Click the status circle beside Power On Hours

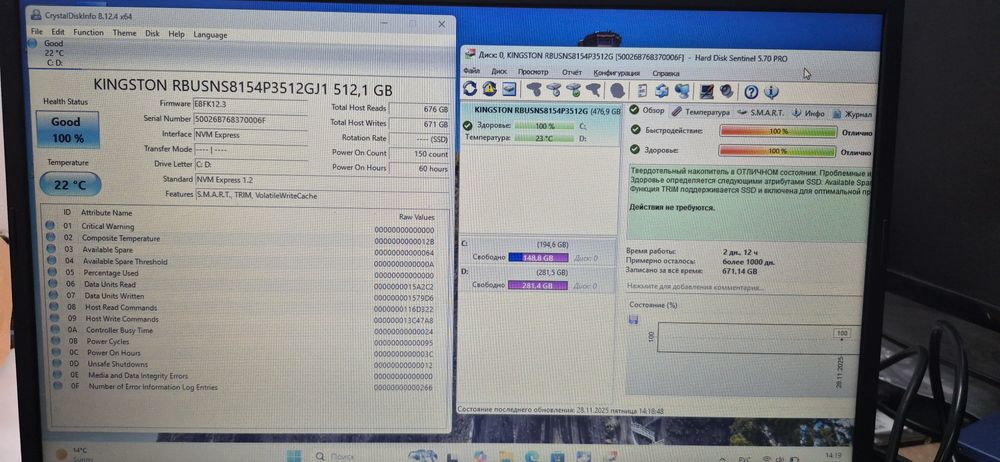55,352
